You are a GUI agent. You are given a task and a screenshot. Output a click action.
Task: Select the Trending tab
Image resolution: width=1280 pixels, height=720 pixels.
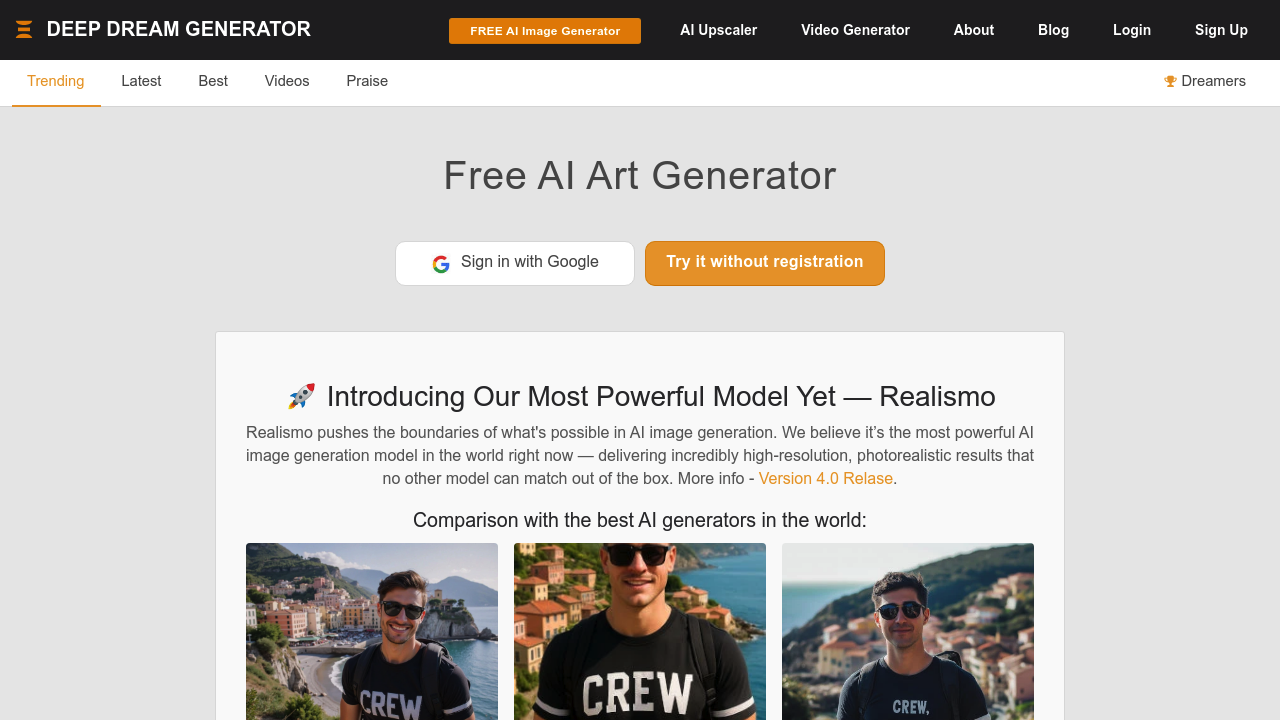pyautogui.click(x=56, y=81)
